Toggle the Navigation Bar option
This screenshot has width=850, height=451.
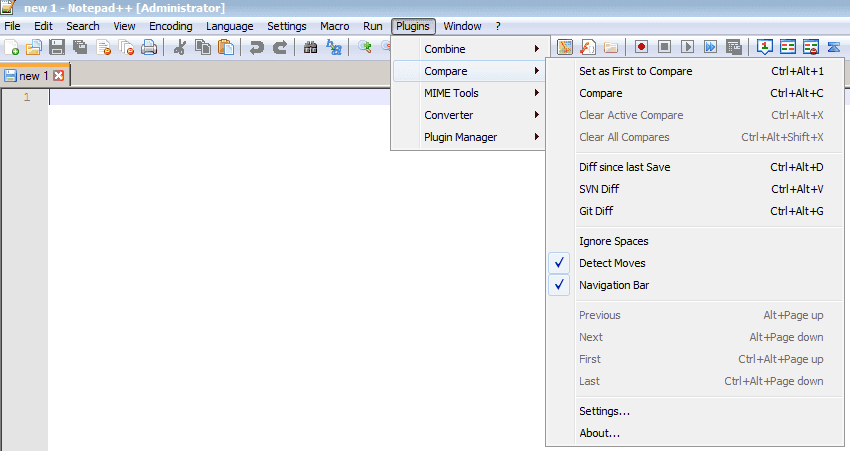pos(694,285)
